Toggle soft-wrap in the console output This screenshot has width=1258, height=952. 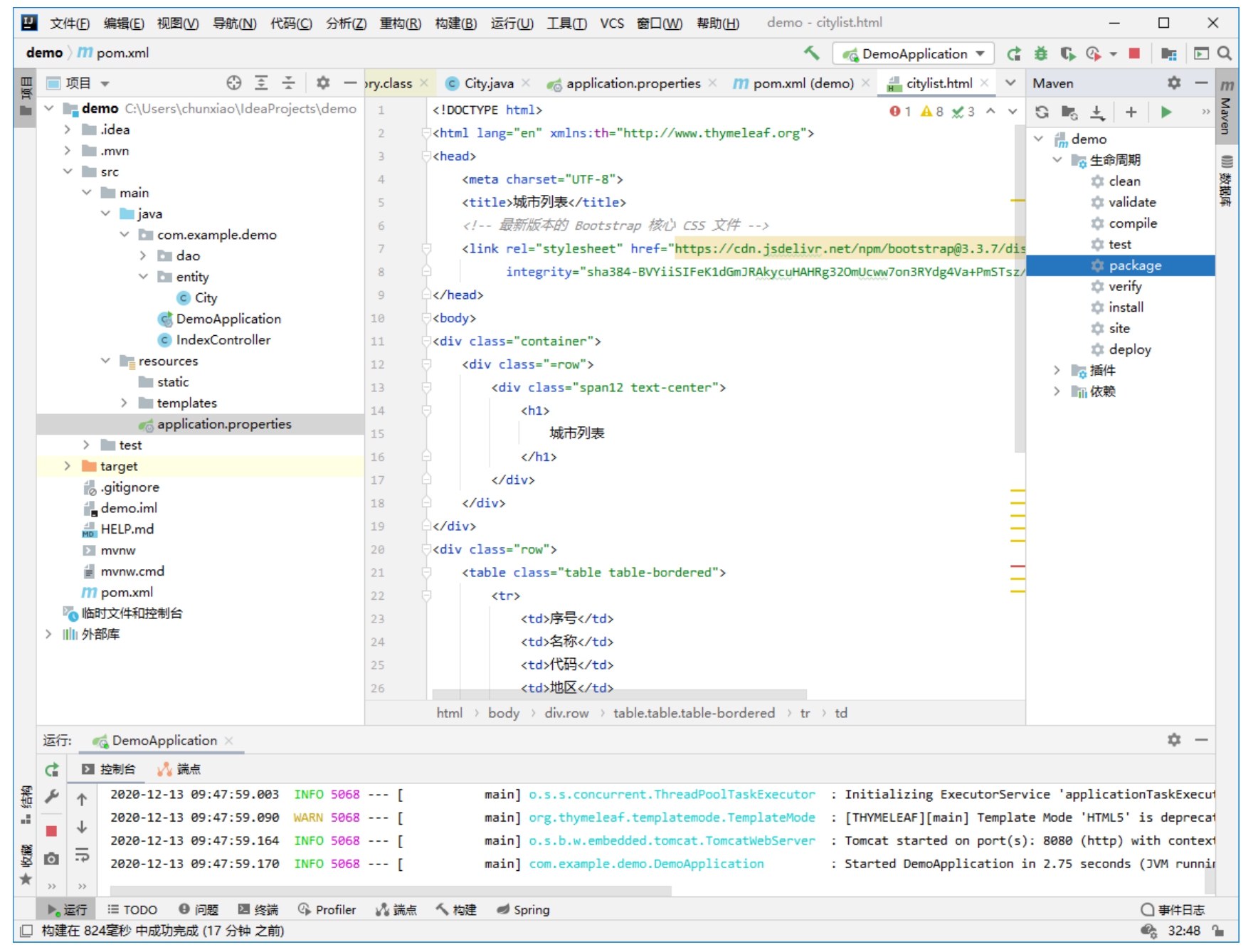[82, 855]
